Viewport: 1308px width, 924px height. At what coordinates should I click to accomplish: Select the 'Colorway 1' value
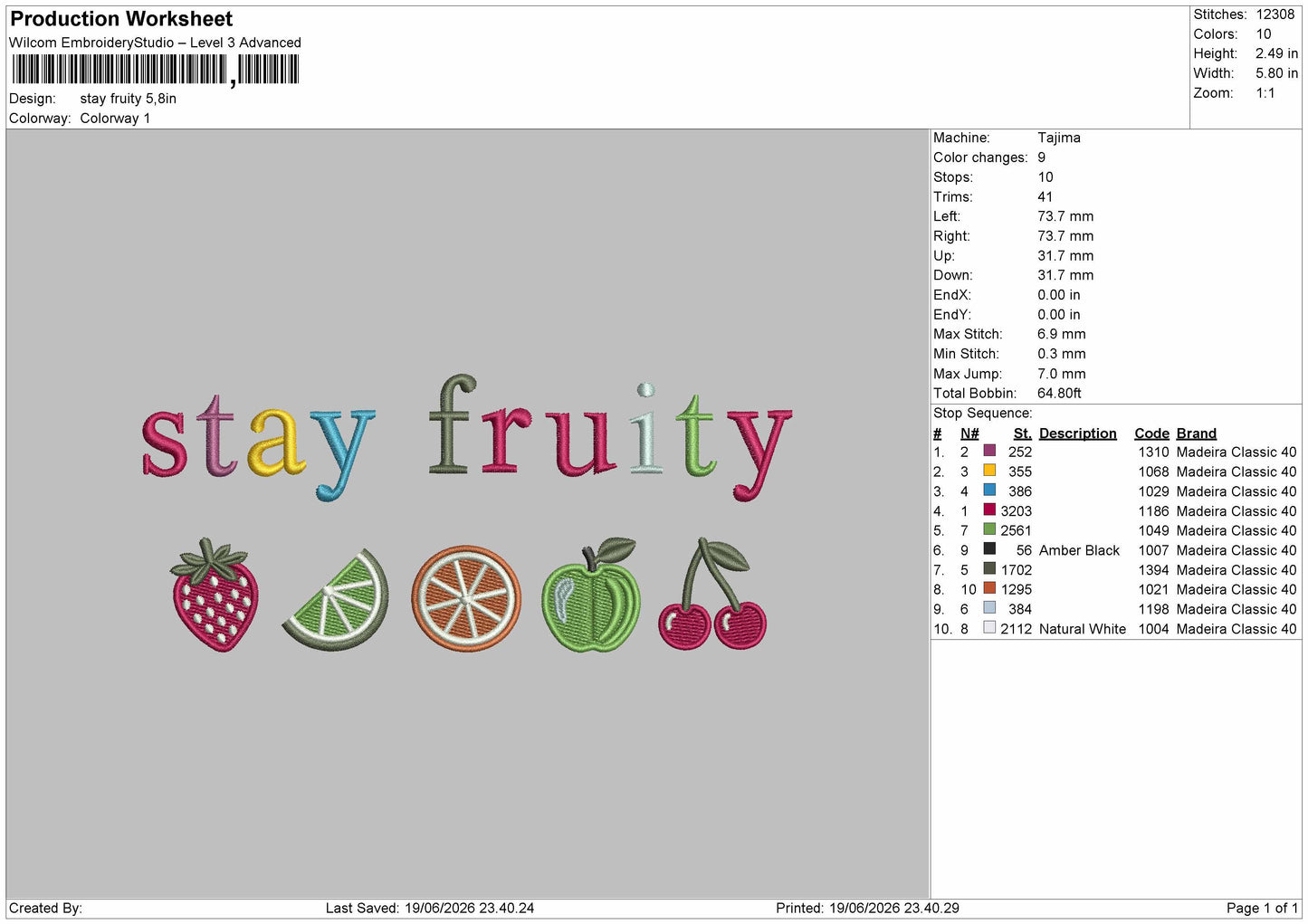tap(115, 119)
